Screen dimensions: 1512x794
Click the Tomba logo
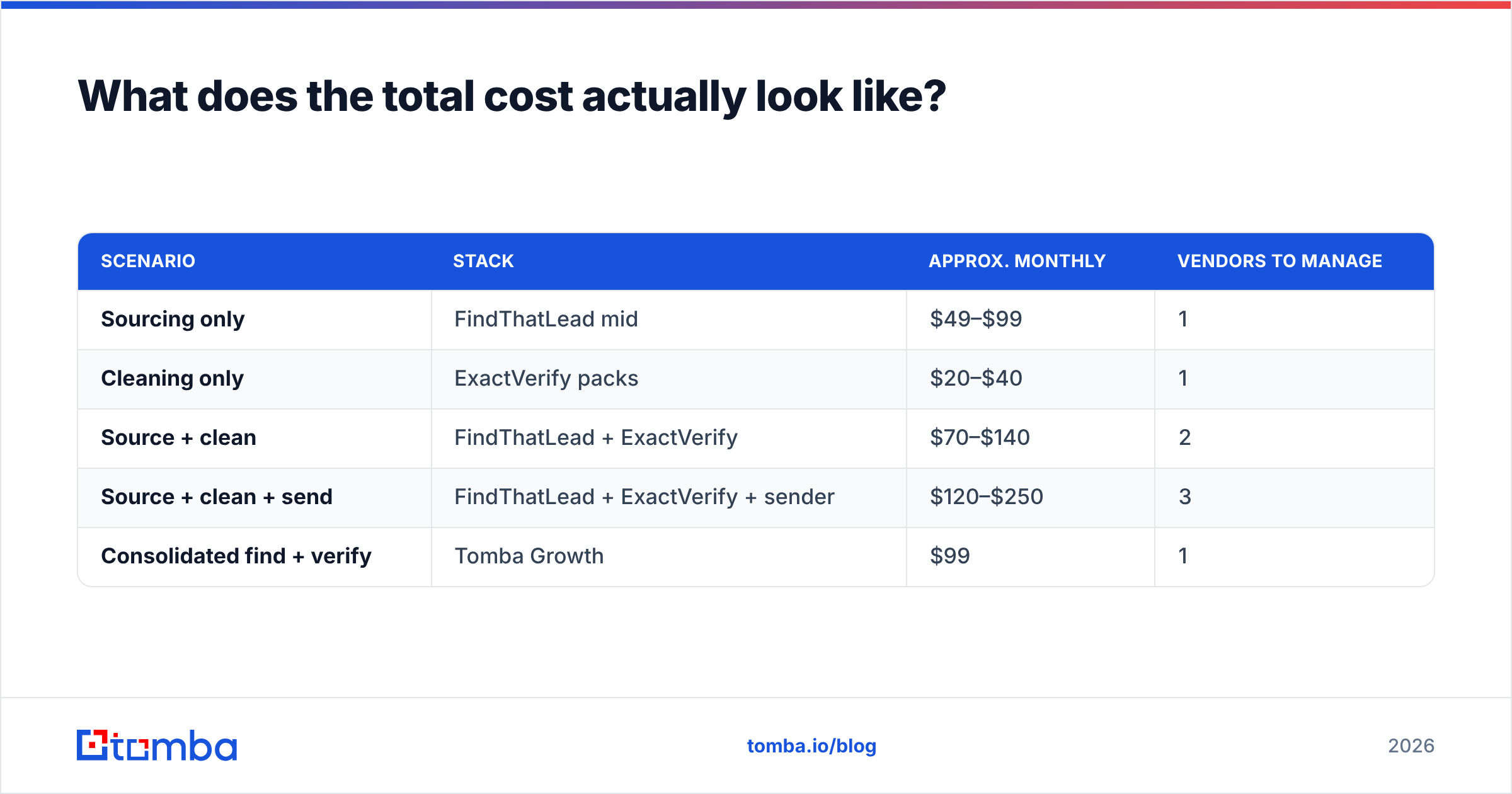pyautogui.click(x=157, y=745)
